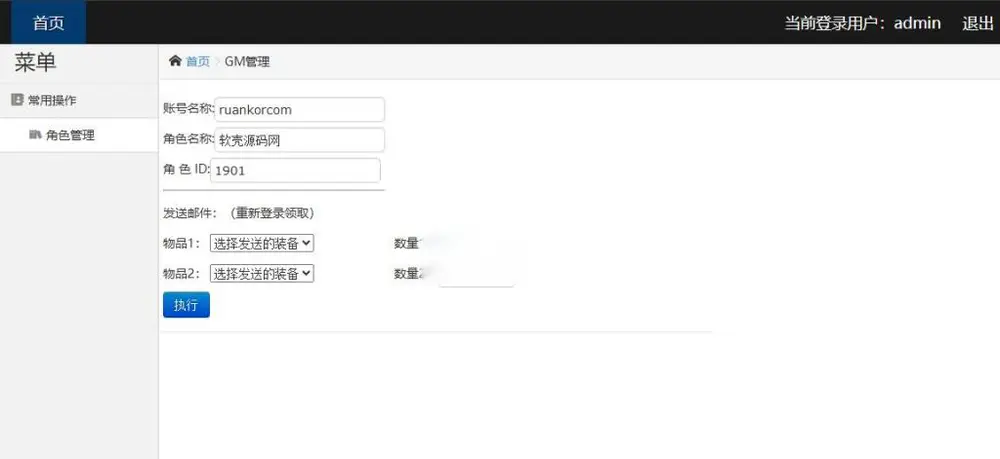The height and width of the screenshot is (459, 1000).
Task: Click the 数量2 quantity field
Action: click(x=476, y=275)
